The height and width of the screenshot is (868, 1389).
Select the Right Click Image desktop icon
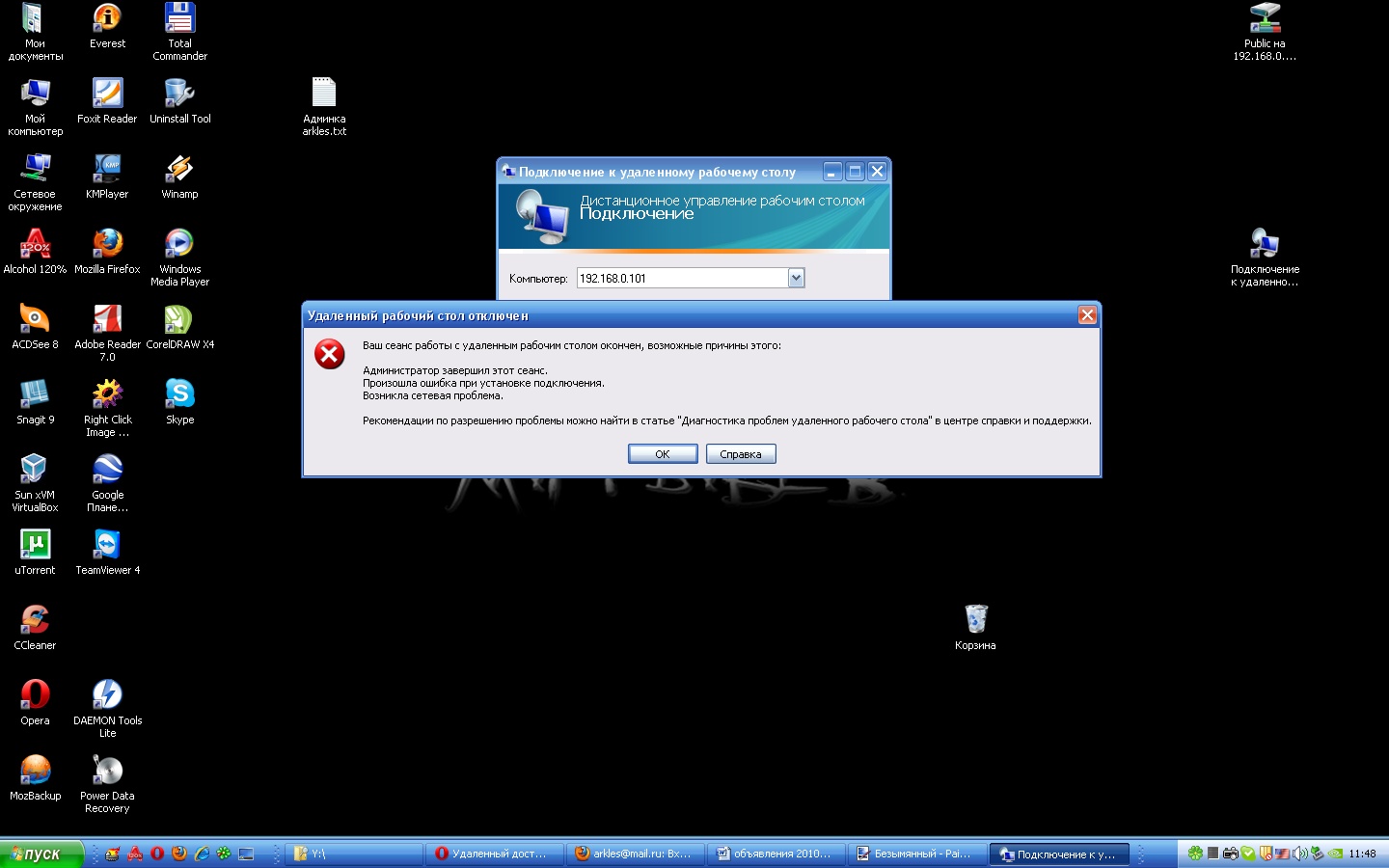point(107,409)
